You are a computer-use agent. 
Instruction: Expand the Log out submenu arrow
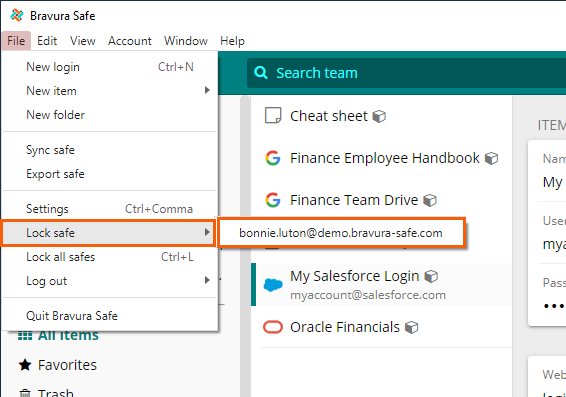tap(207, 280)
